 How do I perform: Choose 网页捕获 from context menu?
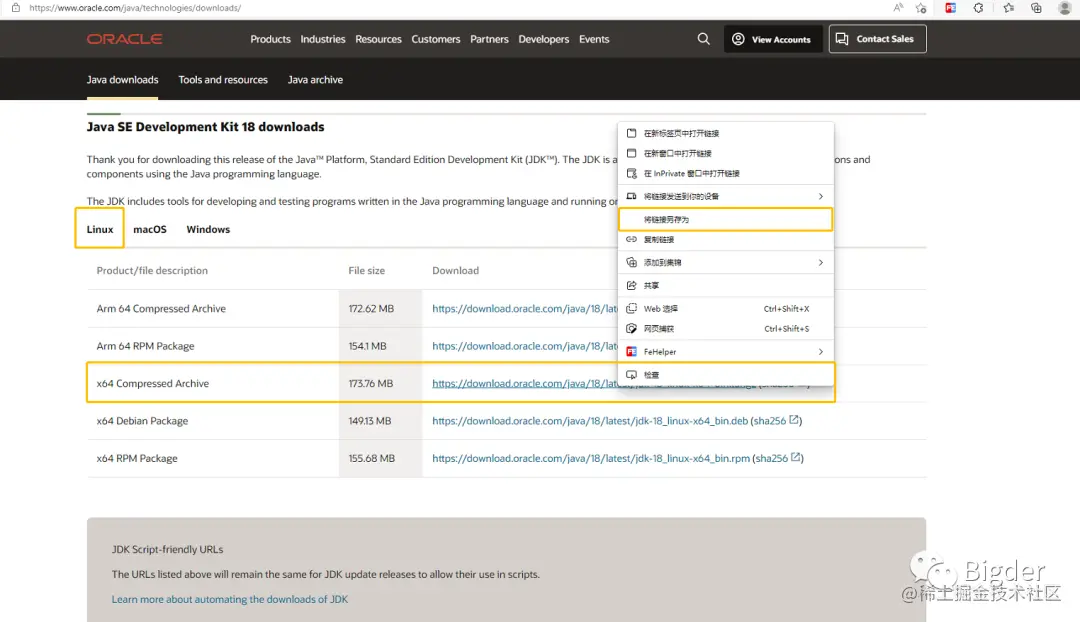725,329
